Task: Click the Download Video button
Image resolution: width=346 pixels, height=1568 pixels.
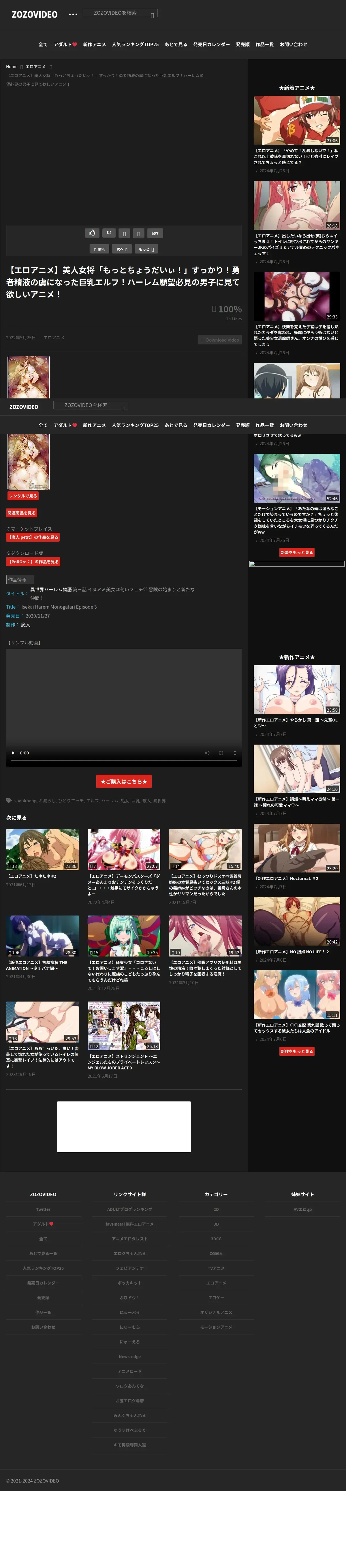Action: click(219, 340)
